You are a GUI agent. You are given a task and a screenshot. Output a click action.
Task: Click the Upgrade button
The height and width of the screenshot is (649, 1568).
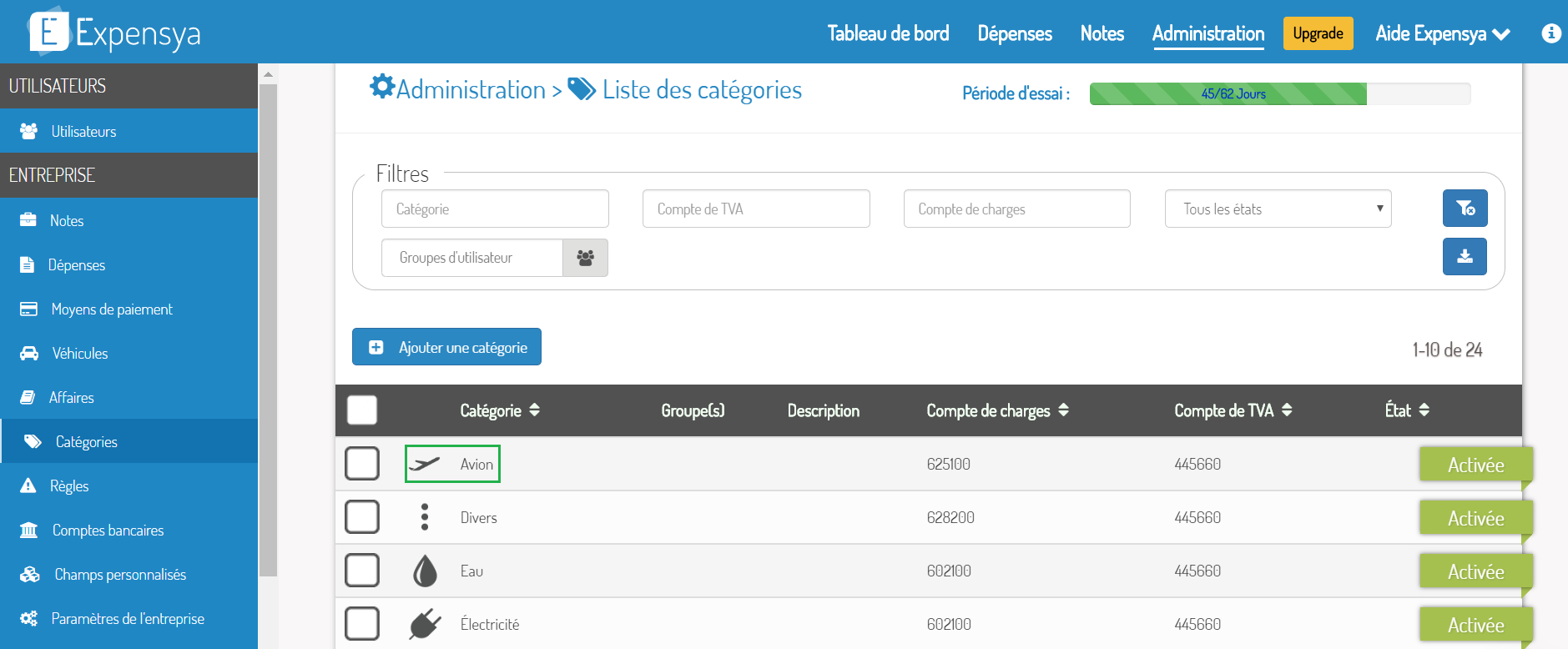pos(1318,33)
